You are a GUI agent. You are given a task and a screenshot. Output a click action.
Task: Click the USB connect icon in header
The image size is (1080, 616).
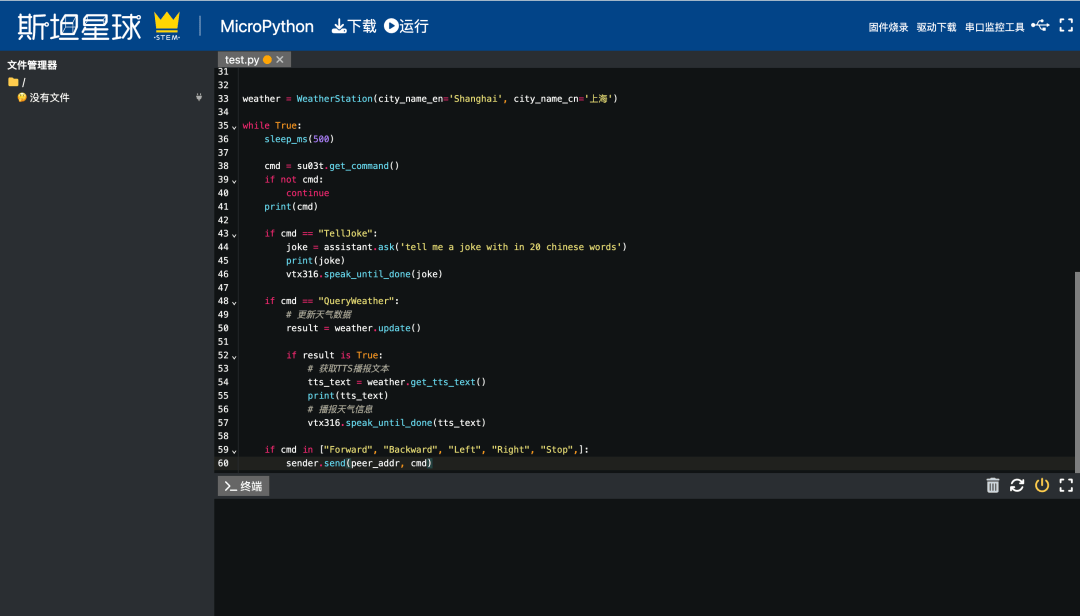(x=1040, y=25)
